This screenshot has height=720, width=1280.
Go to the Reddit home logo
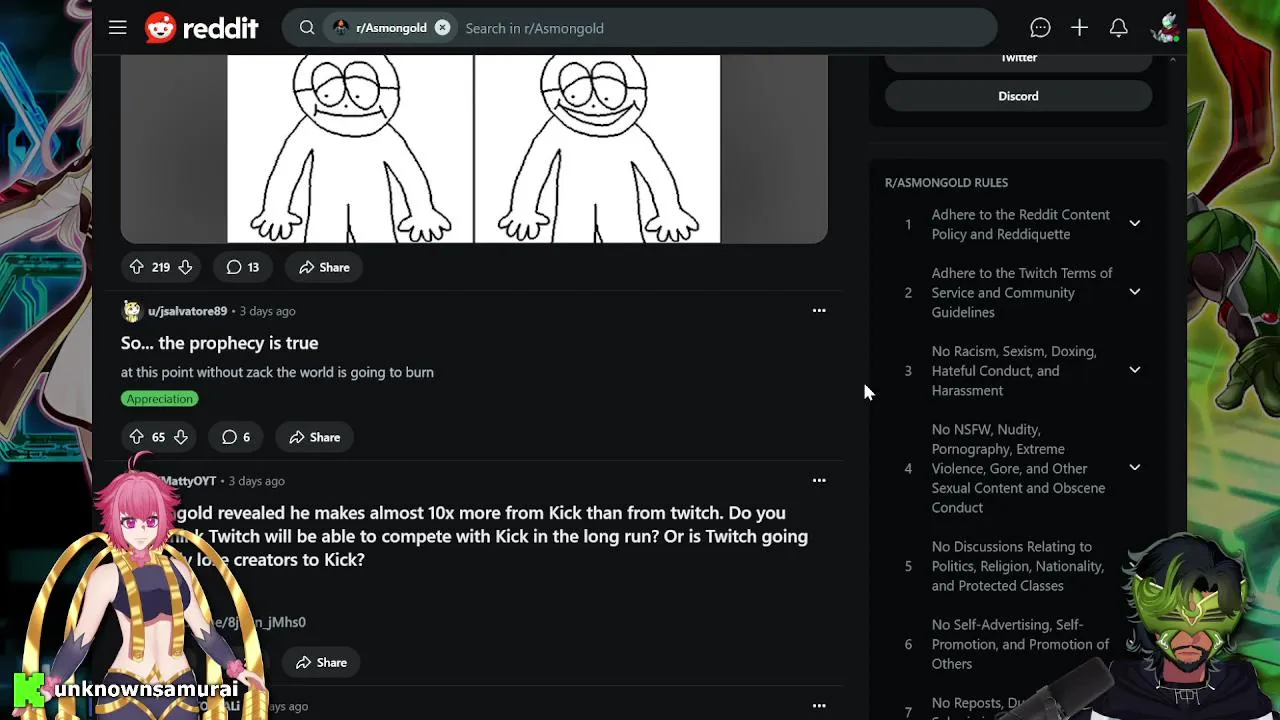pos(202,28)
